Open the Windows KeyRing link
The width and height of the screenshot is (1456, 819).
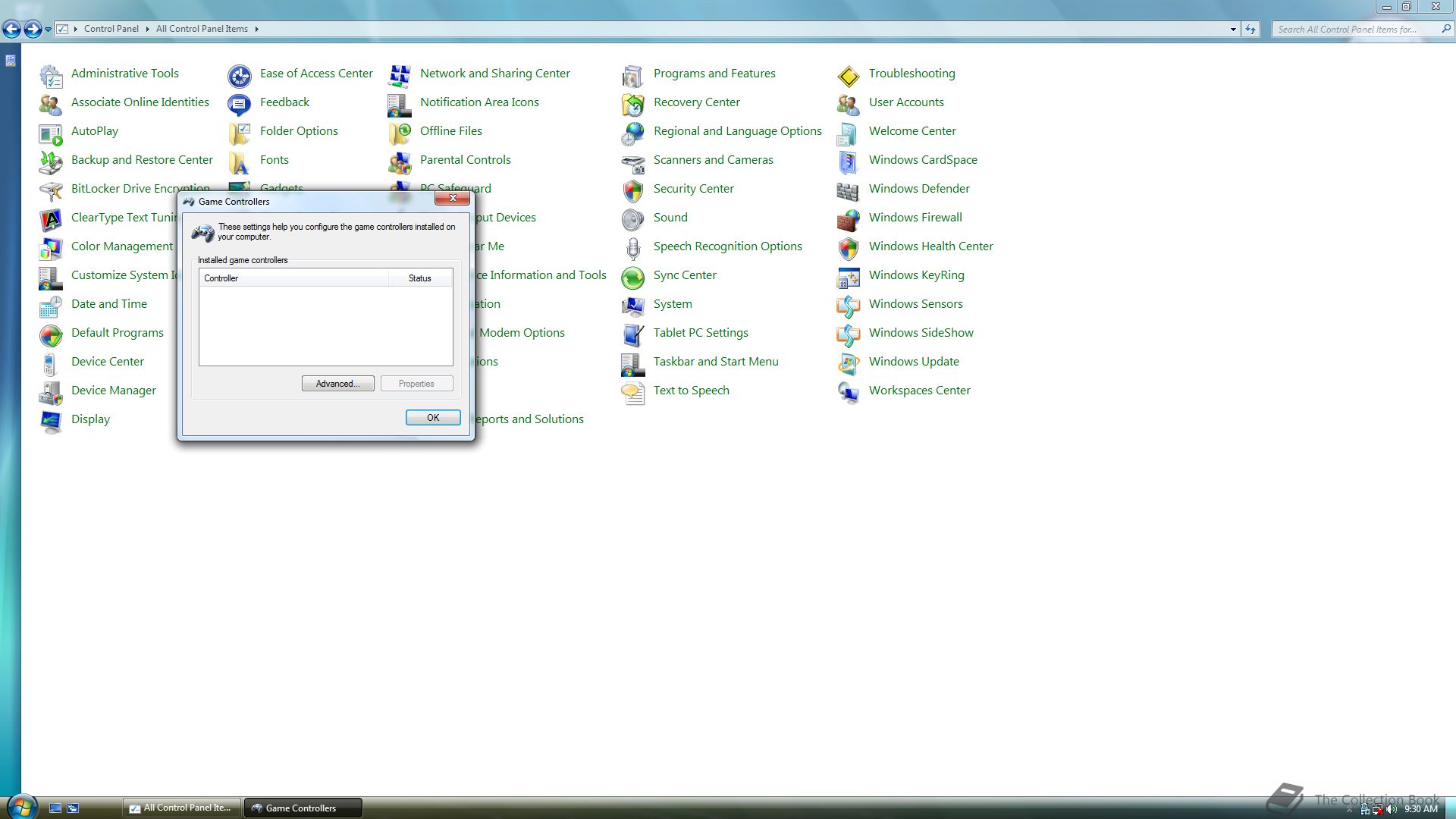(x=917, y=275)
